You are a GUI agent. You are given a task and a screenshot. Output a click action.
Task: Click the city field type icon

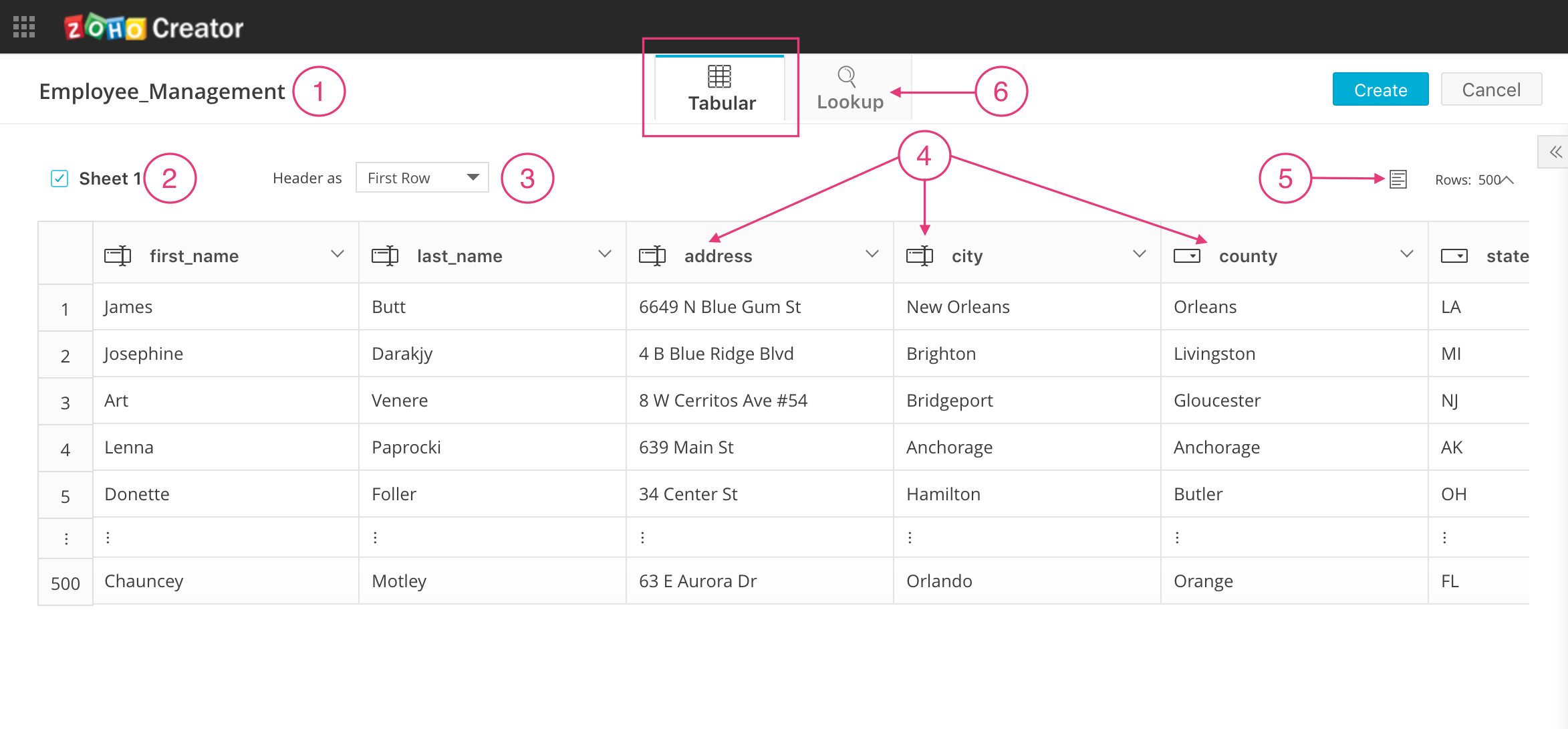click(920, 255)
